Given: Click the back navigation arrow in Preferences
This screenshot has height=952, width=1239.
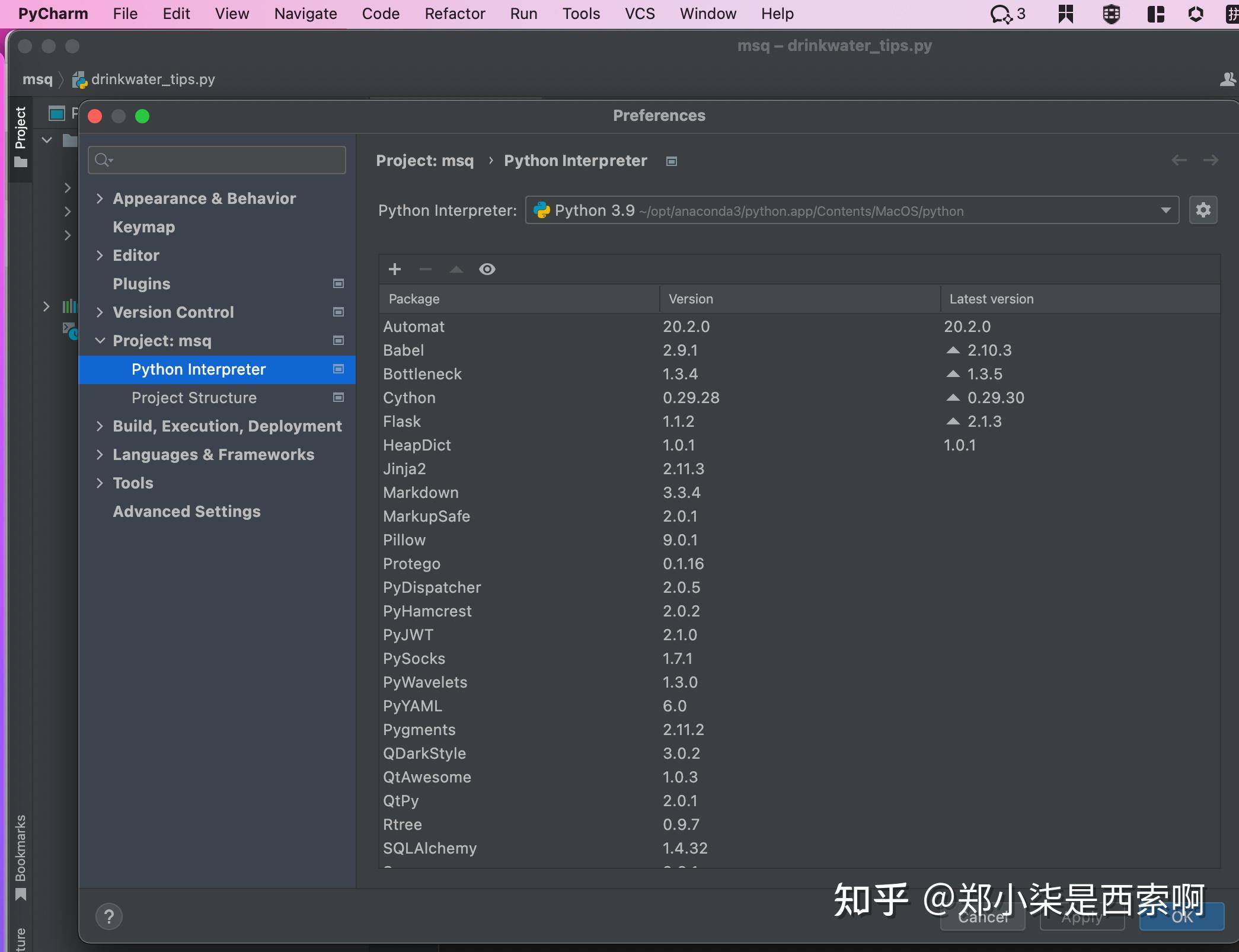Looking at the screenshot, I should 1179,160.
